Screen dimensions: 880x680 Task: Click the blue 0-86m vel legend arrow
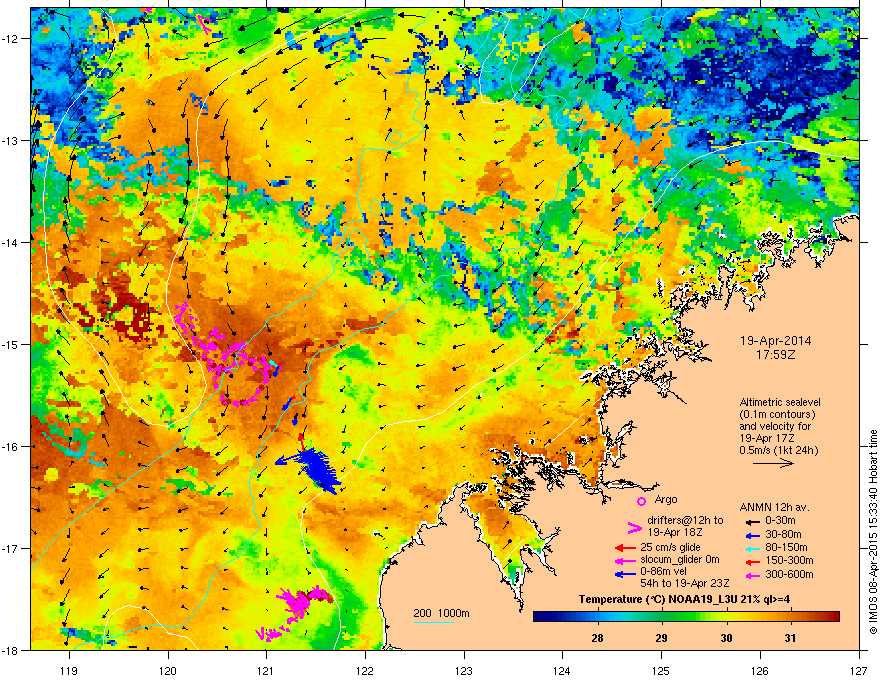625,574
